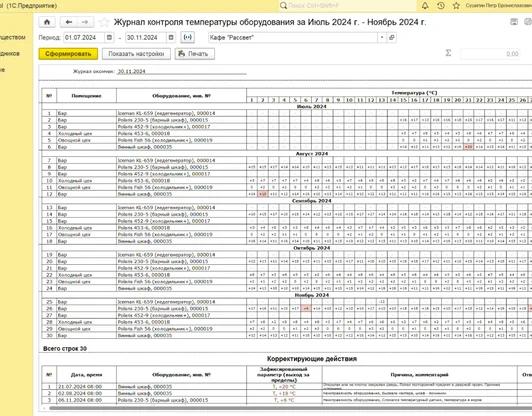The height and width of the screenshot is (416, 532).
Task: Select row 1 Iceman KL-659 equipment cell
Action: (182, 113)
